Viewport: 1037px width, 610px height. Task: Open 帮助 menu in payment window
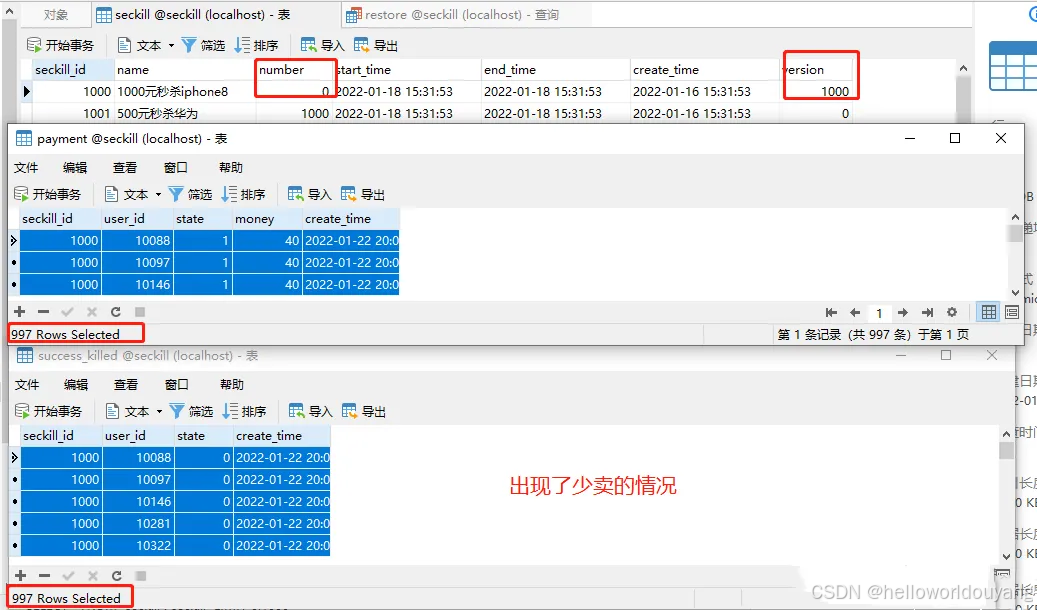pos(231,167)
